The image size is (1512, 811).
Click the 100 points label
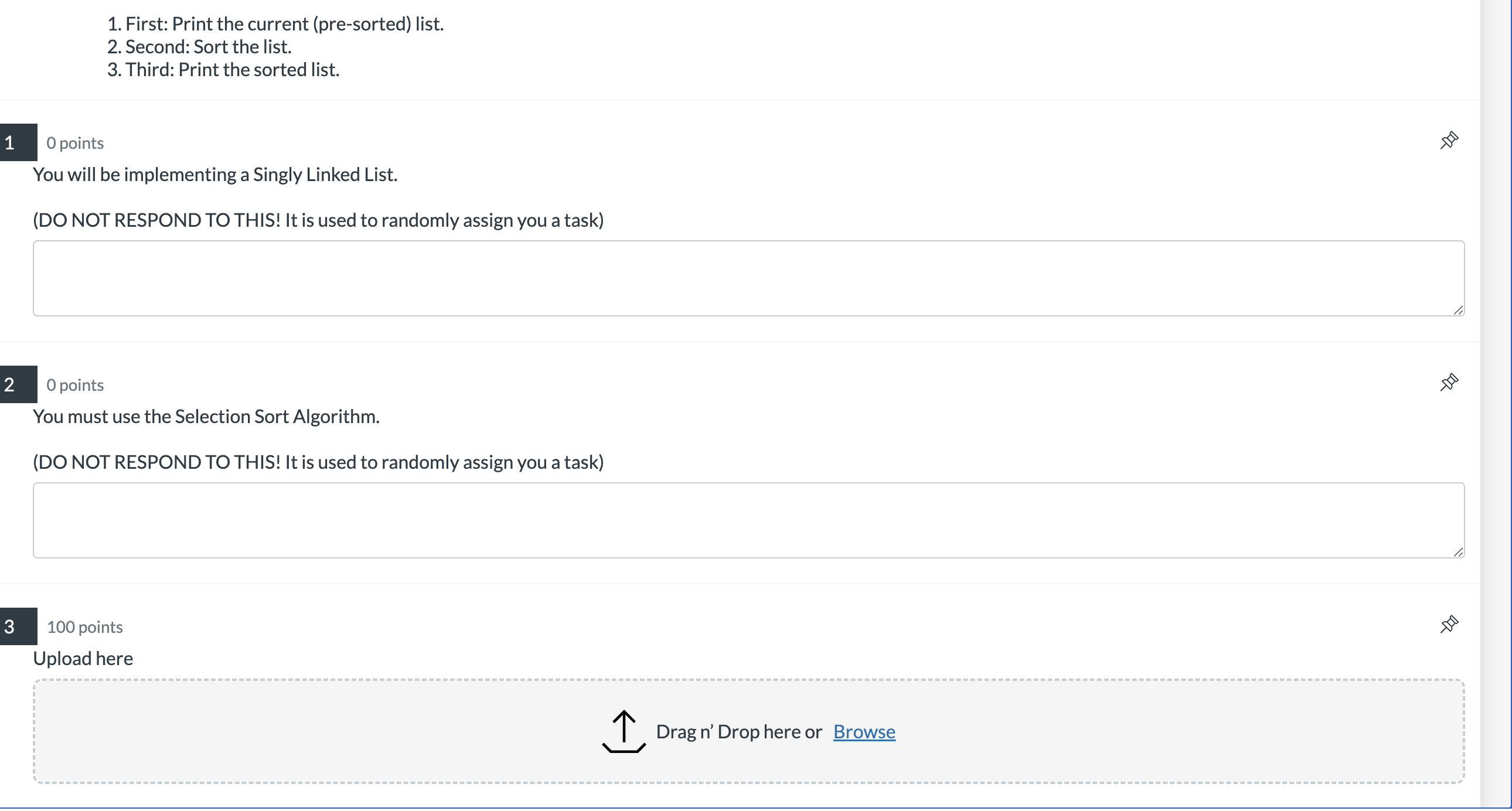[x=84, y=628]
